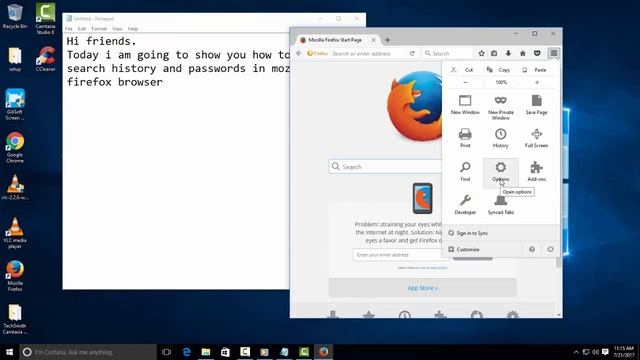Open Camtasia Studio 8 desktop icon
Viewport: 640px width, 360px height.
[x=45, y=19]
